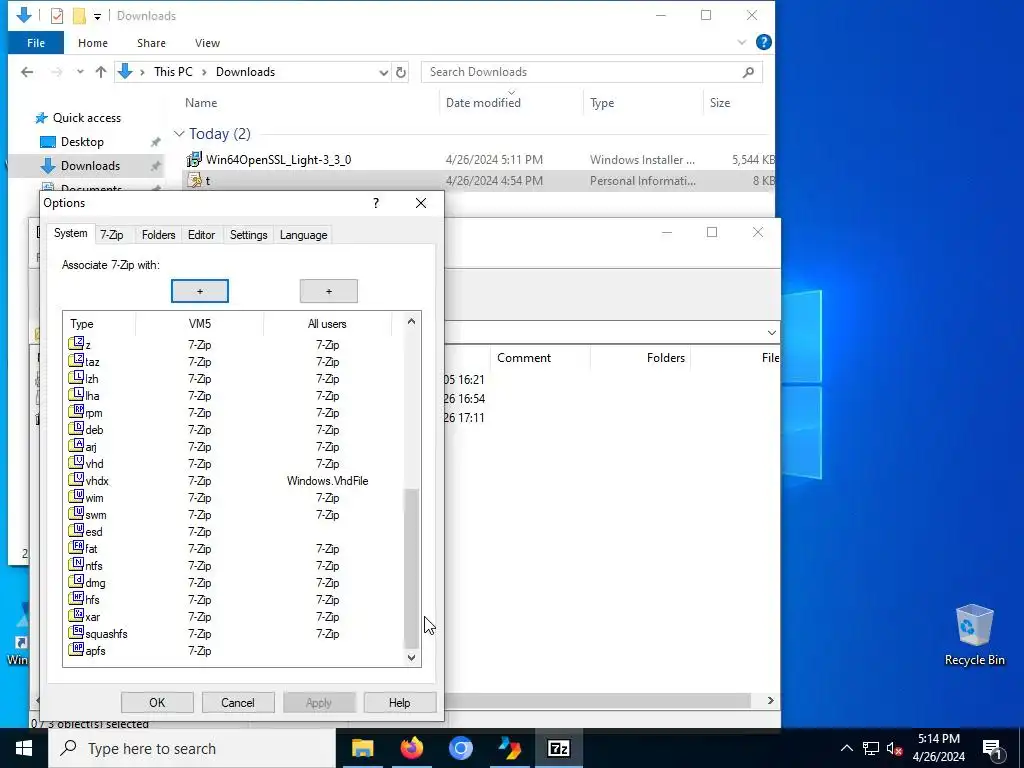Click Cancel in Options dialog

tap(238, 703)
